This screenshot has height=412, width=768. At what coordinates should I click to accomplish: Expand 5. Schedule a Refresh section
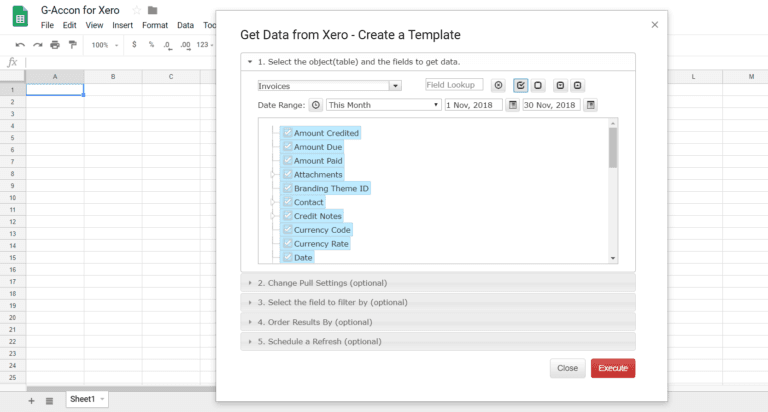pos(438,341)
